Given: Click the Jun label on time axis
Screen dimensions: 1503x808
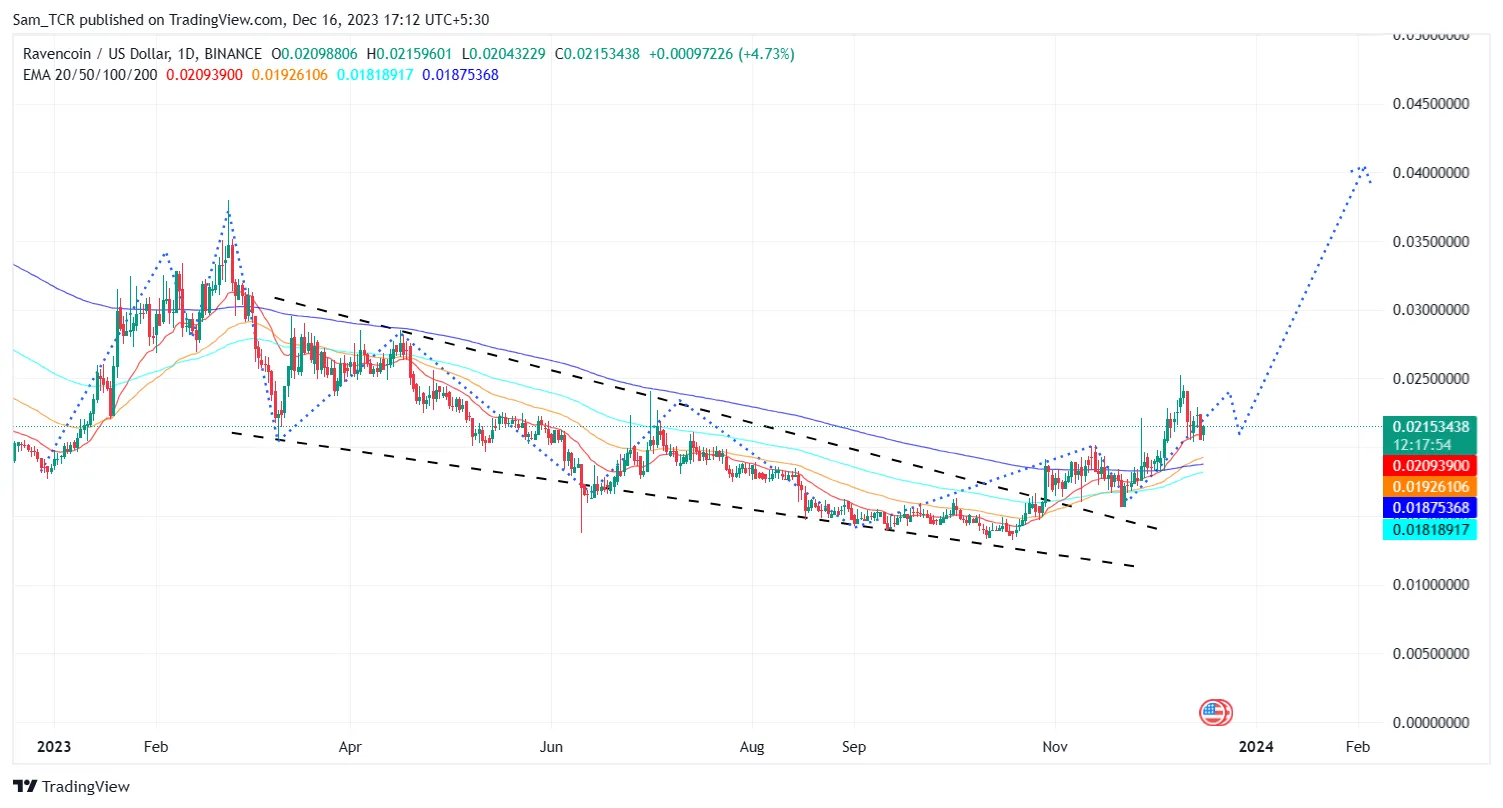Looking at the screenshot, I should pyautogui.click(x=550, y=746).
